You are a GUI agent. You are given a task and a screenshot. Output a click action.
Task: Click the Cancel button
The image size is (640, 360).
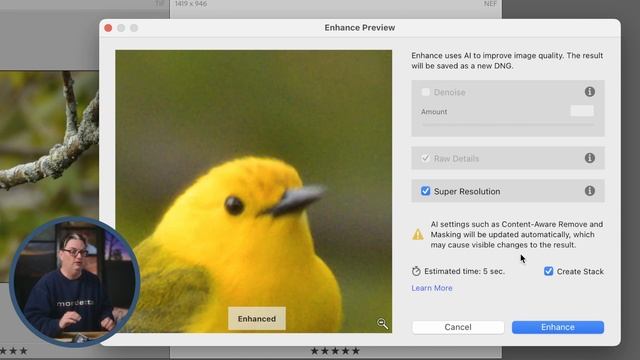pos(458,327)
